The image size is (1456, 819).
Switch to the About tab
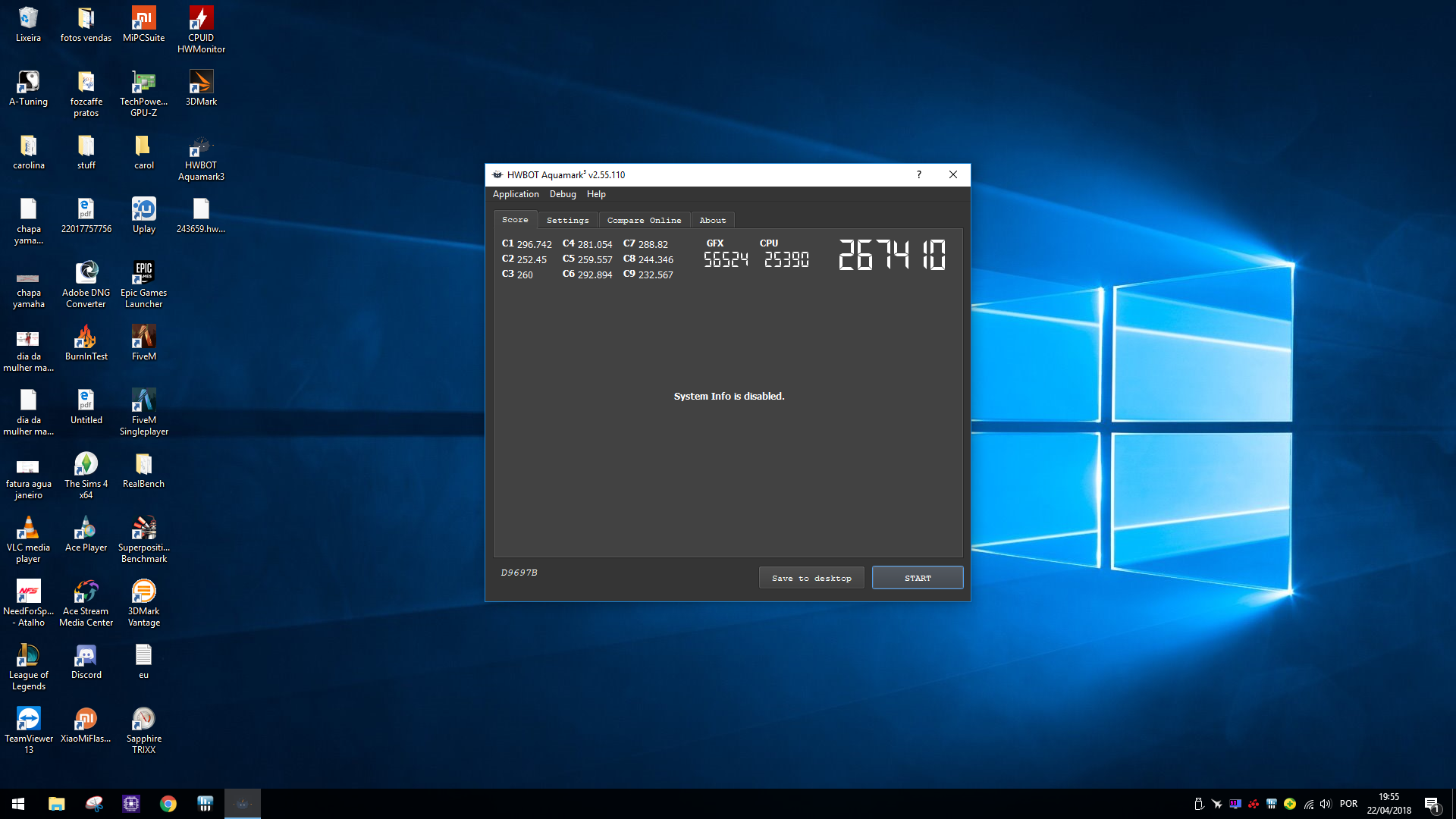coord(712,220)
